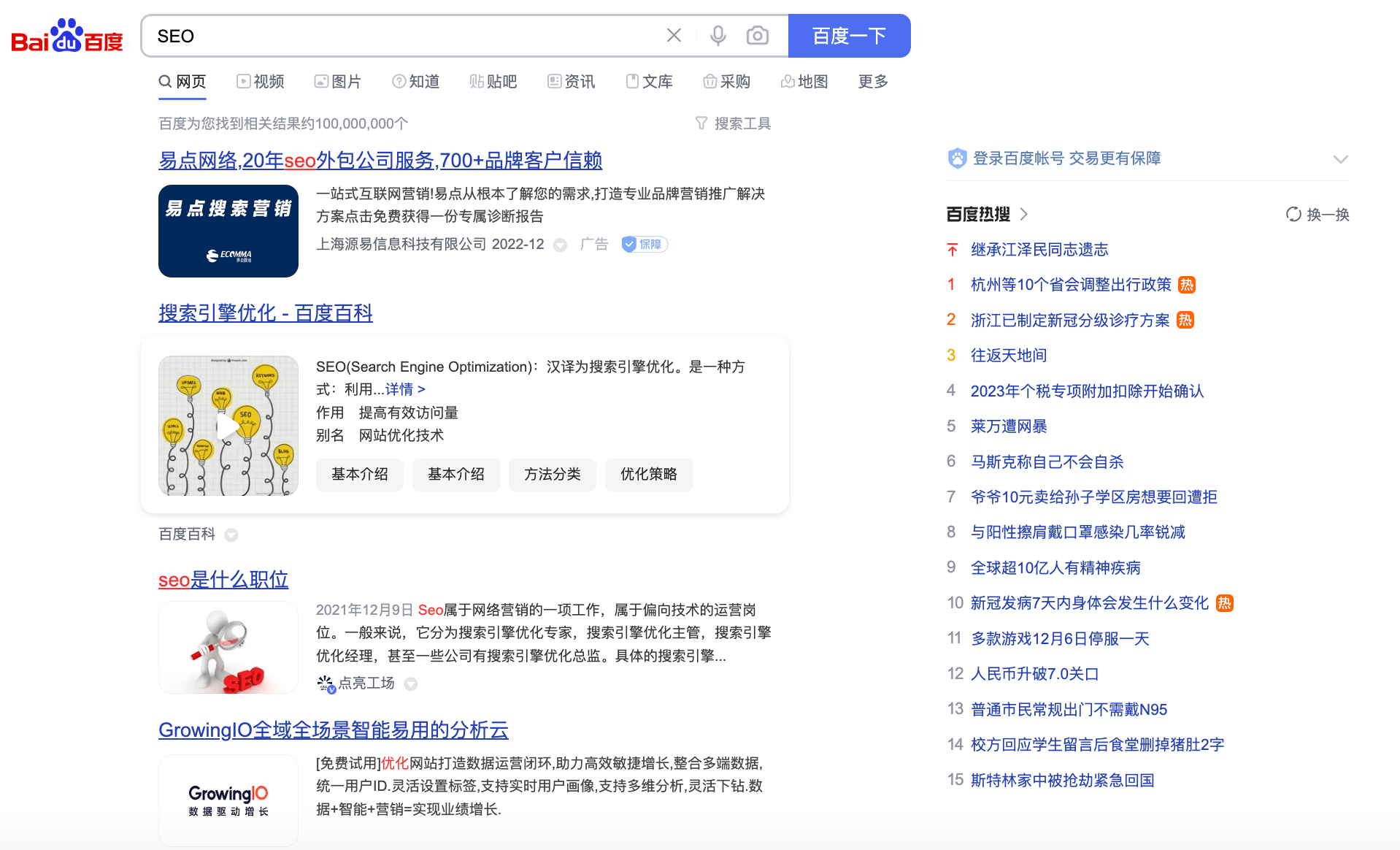This screenshot has height=850, width=1400.
Task: Start voice search with microphone icon
Action: pos(718,36)
